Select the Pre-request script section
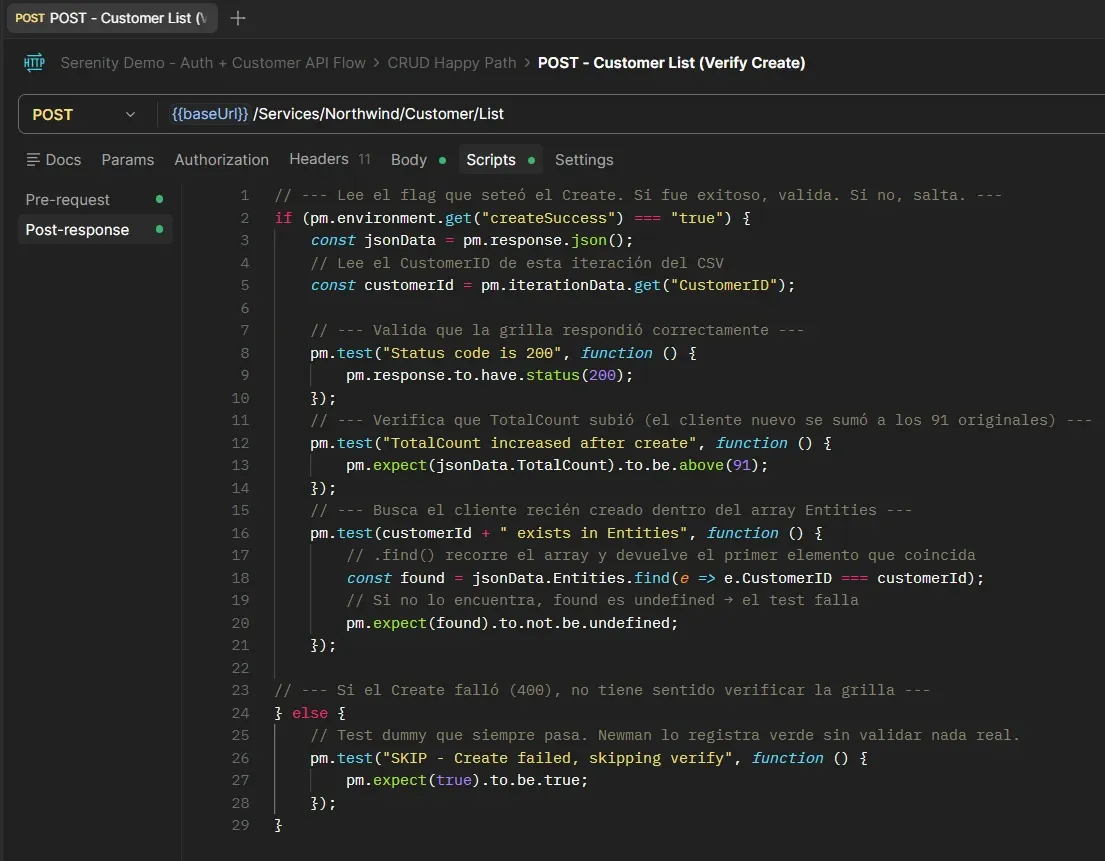 (x=67, y=199)
